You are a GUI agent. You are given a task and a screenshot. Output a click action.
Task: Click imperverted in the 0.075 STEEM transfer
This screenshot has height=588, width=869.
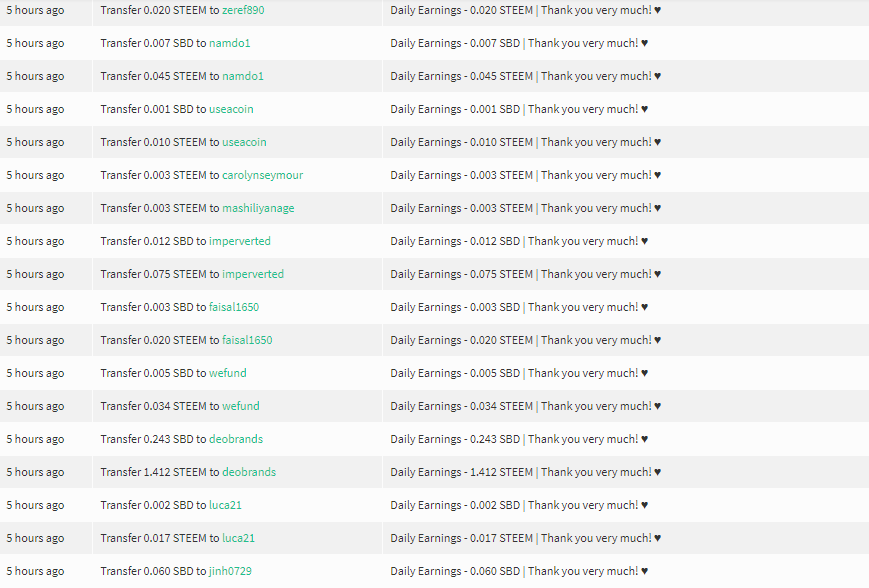point(253,274)
